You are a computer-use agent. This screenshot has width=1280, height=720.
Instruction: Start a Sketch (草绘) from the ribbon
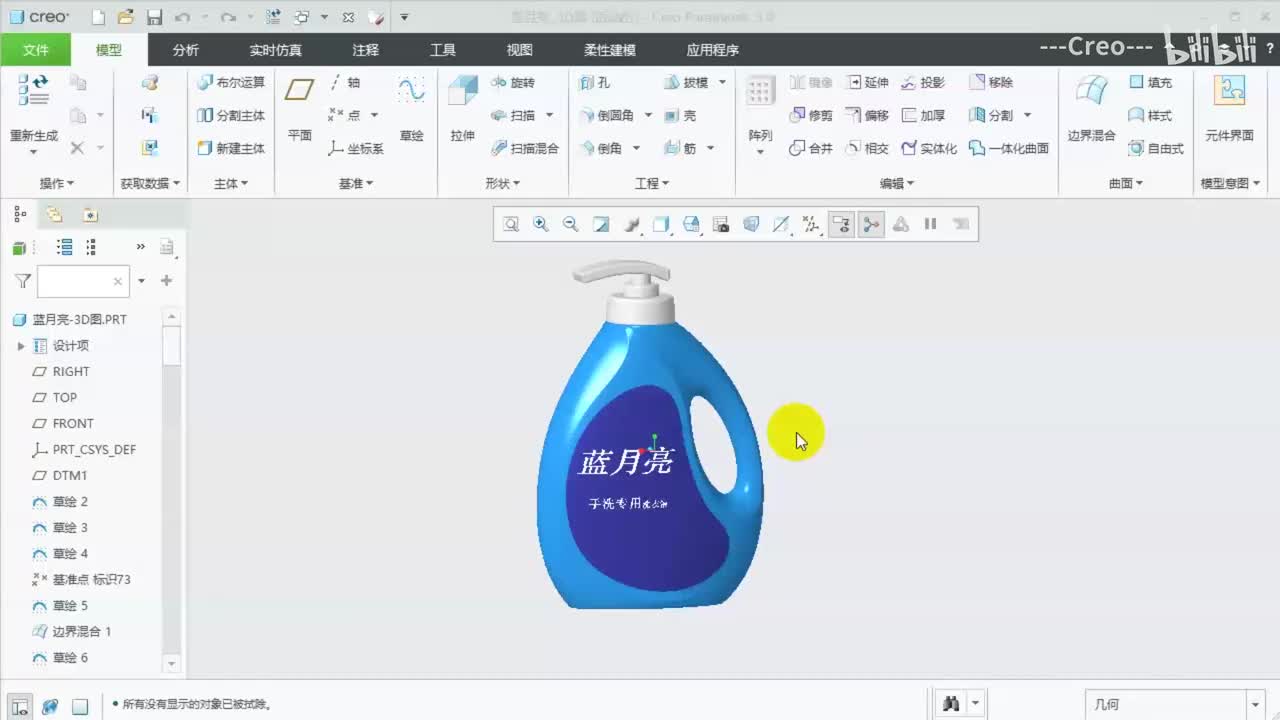(x=411, y=110)
